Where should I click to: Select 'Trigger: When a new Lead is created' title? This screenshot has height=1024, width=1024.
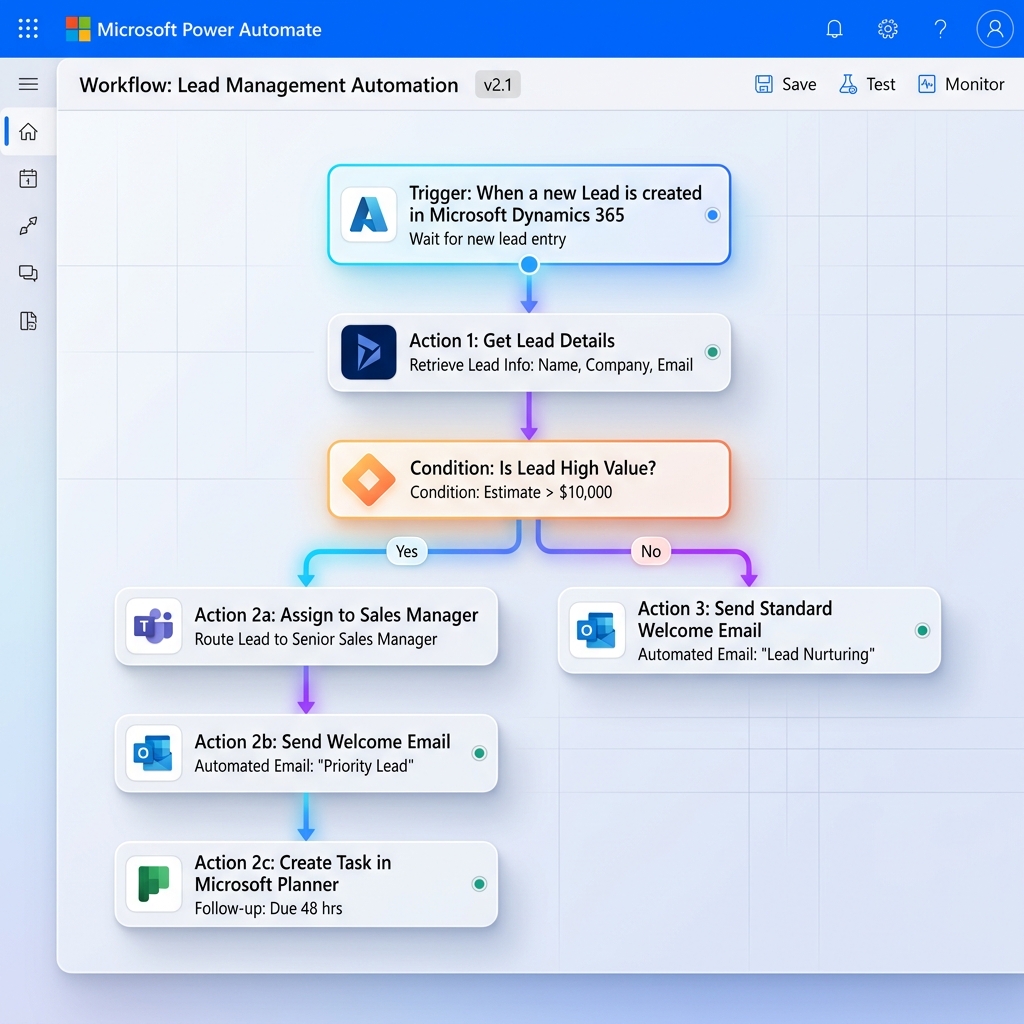pos(555,204)
